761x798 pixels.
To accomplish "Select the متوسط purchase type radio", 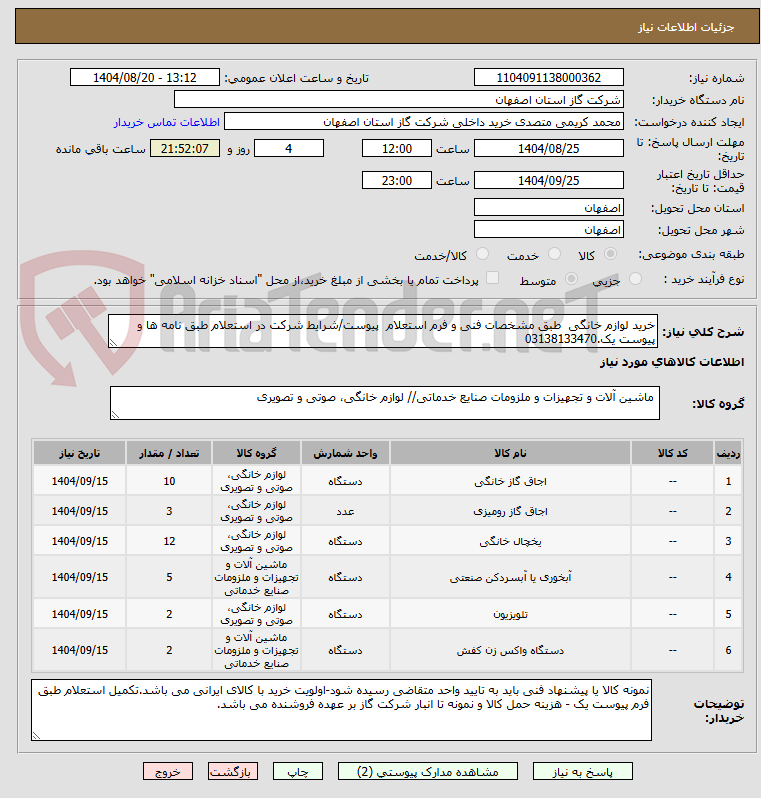I will [x=572, y=278].
